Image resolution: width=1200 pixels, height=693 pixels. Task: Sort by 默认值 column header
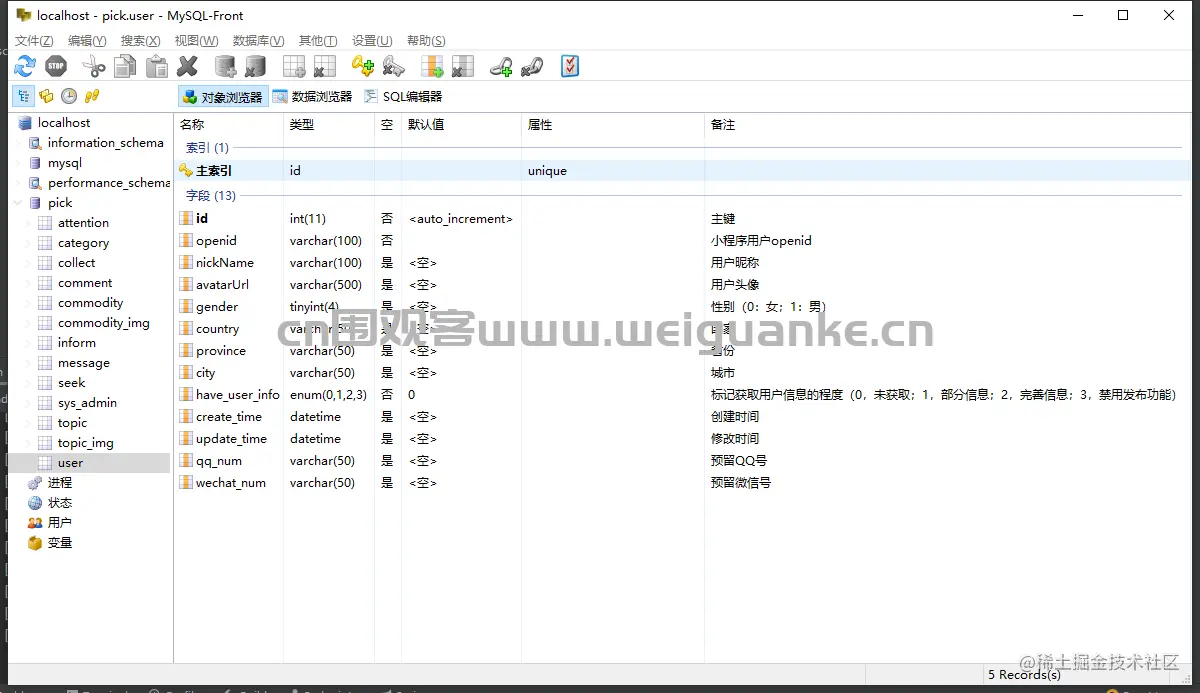[x=462, y=125]
